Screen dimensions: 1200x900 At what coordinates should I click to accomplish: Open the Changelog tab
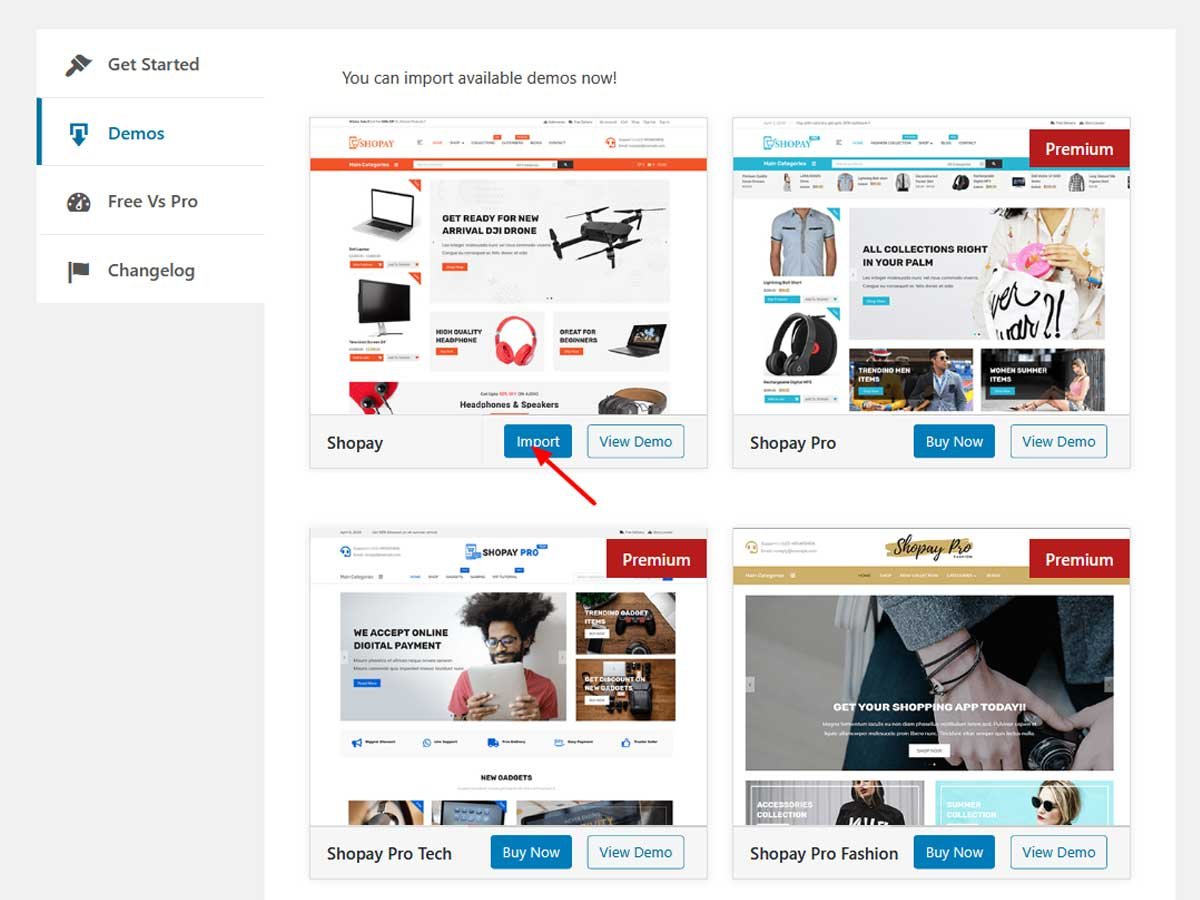(151, 270)
